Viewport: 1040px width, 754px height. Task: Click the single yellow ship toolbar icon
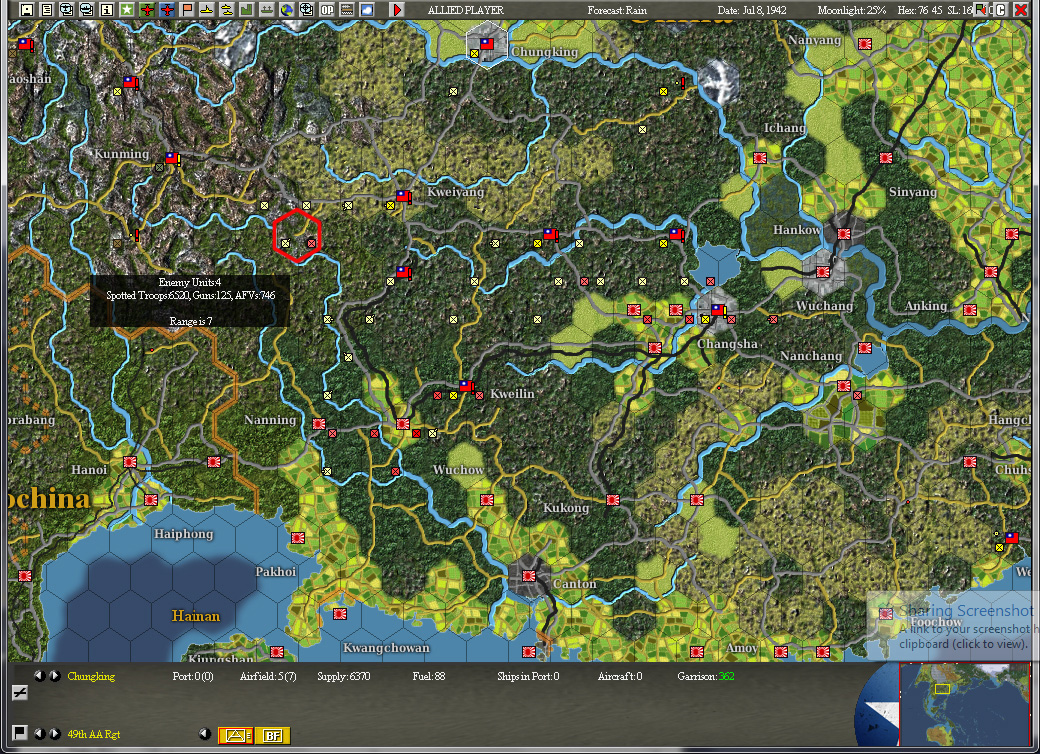[x=206, y=10]
